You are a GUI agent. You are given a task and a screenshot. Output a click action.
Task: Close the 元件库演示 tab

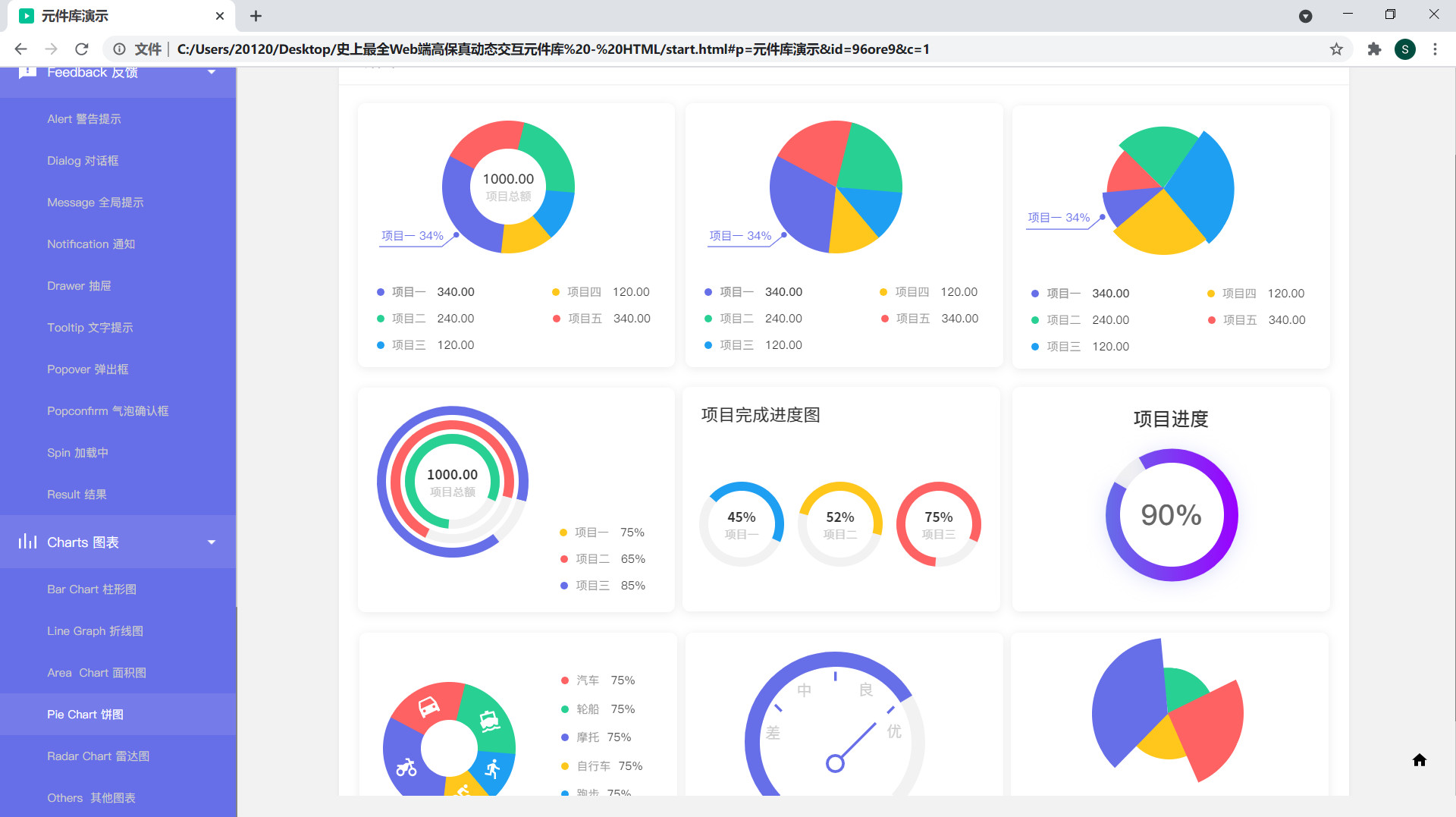coord(219,16)
